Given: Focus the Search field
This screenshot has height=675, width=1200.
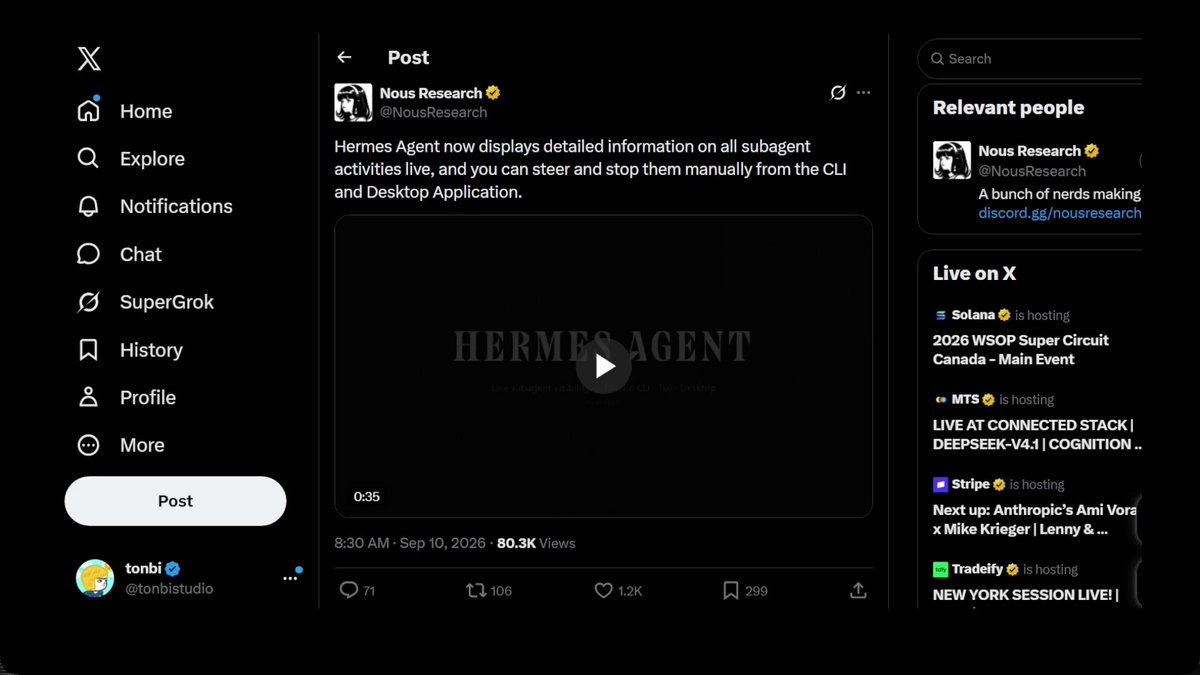Looking at the screenshot, I should (x=1030, y=59).
